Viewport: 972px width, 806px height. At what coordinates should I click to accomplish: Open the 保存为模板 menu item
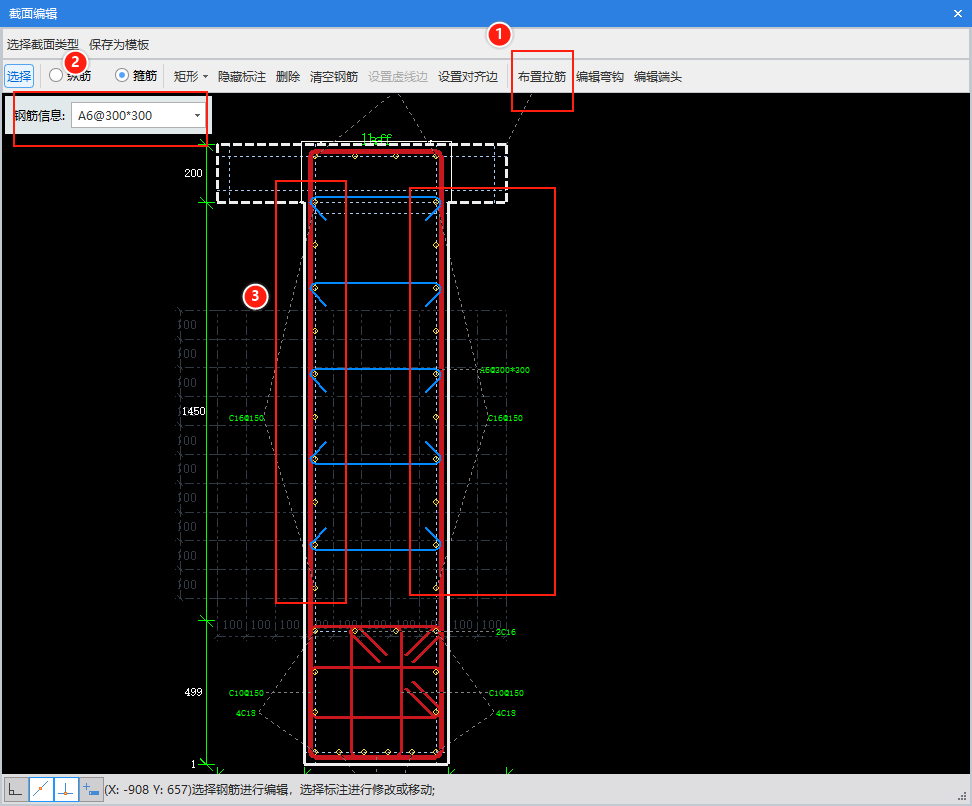pos(119,45)
